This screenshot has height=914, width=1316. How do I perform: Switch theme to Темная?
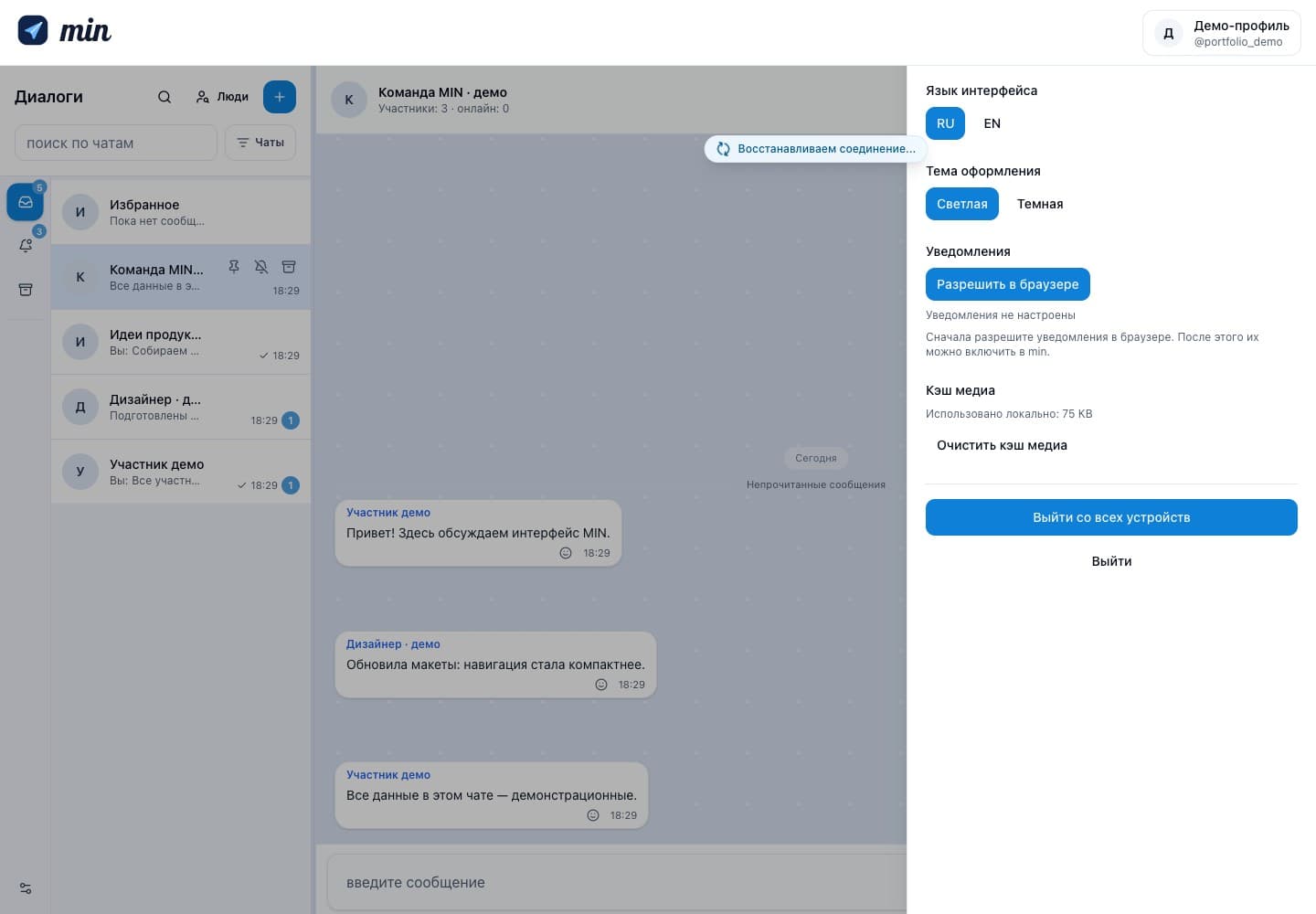point(1040,204)
